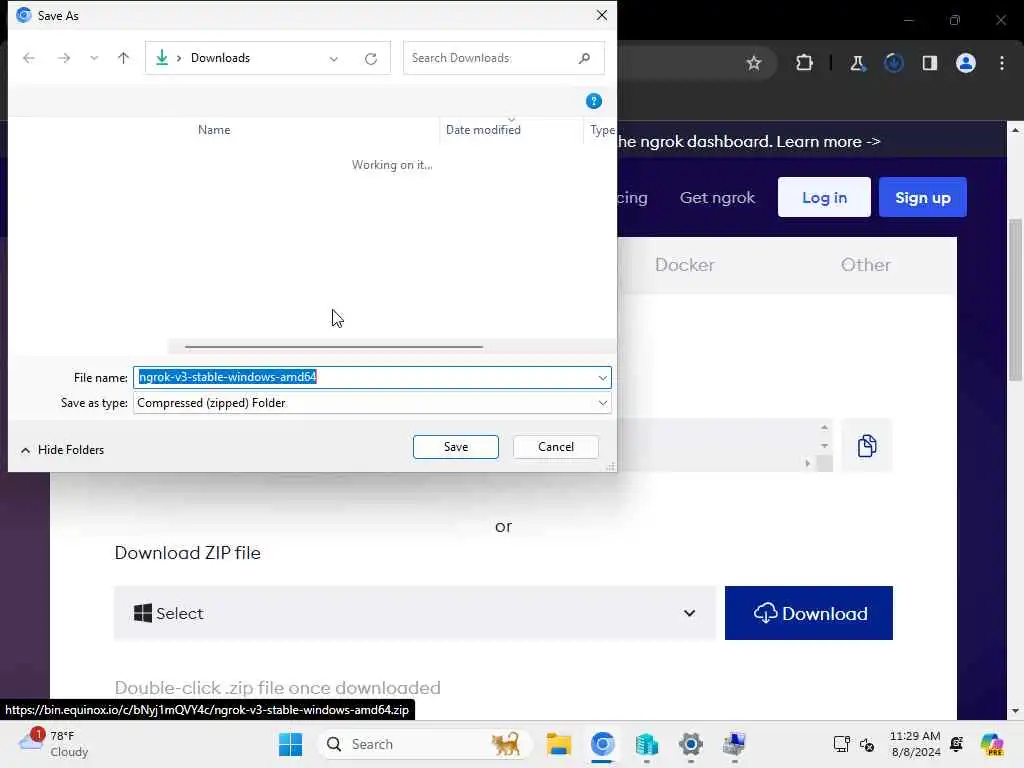Switch to Chrome in taskbar
Image resolution: width=1024 pixels, height=768 pixels.
(x=602, y=744)
